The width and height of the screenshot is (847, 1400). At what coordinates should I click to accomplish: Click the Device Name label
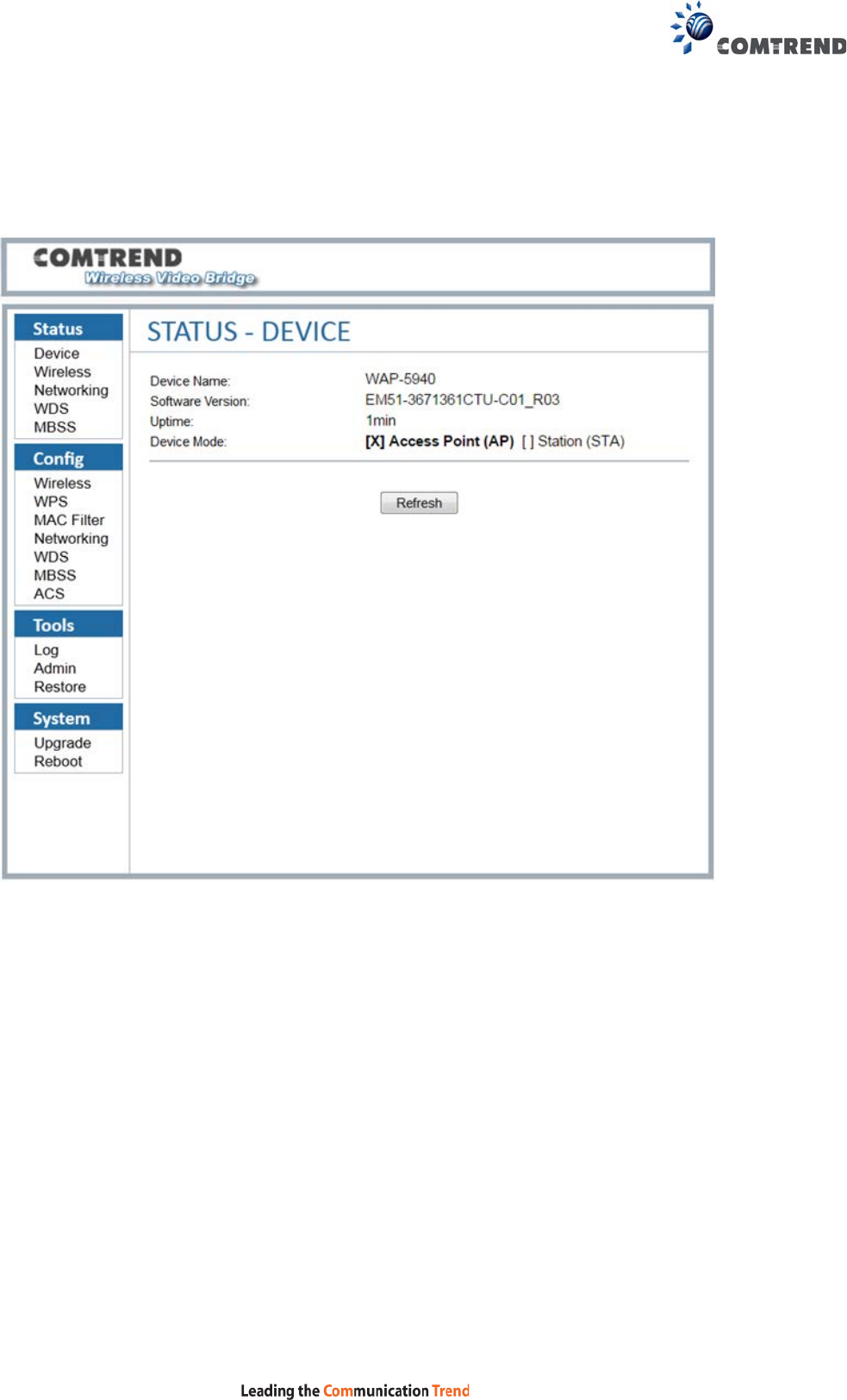click(190, 381)
